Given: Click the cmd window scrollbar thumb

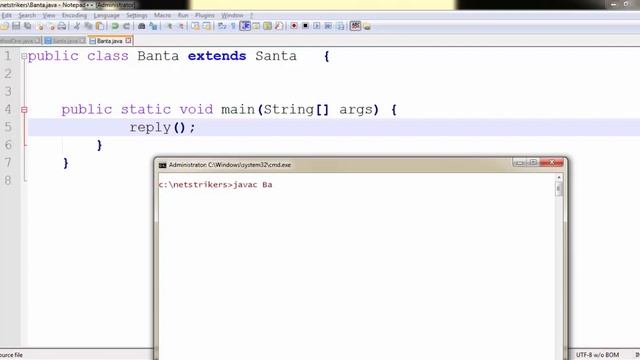Looking at the screenshot, I should point(559,189).
